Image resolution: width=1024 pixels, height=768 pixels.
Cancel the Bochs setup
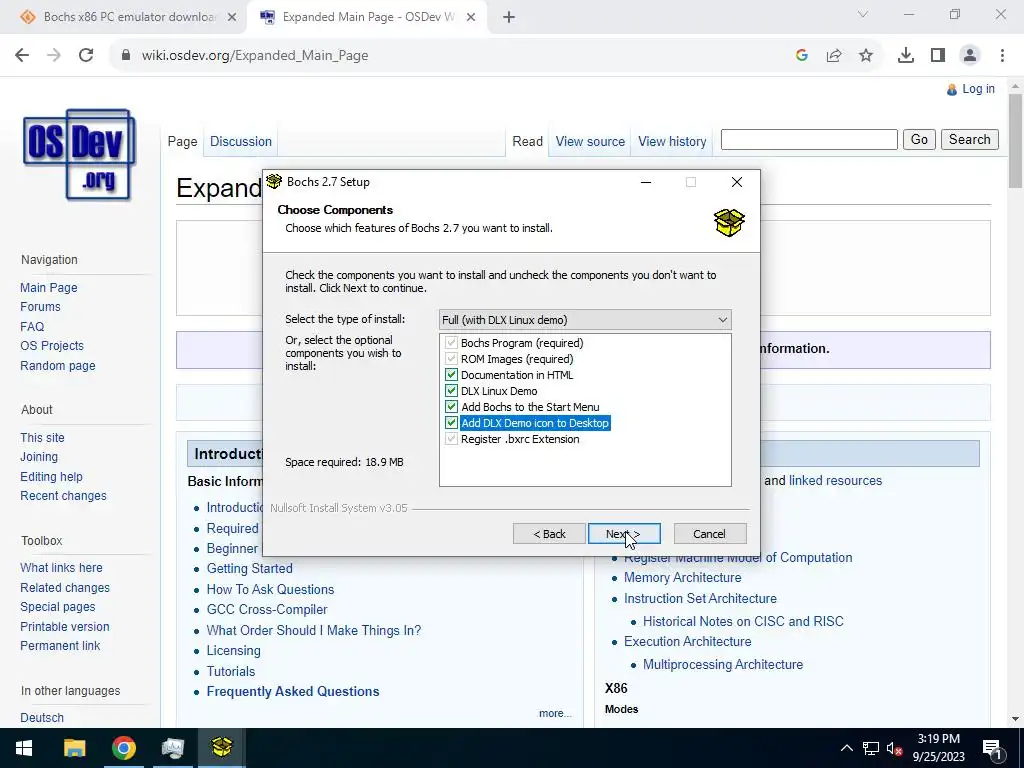[709, 534]
